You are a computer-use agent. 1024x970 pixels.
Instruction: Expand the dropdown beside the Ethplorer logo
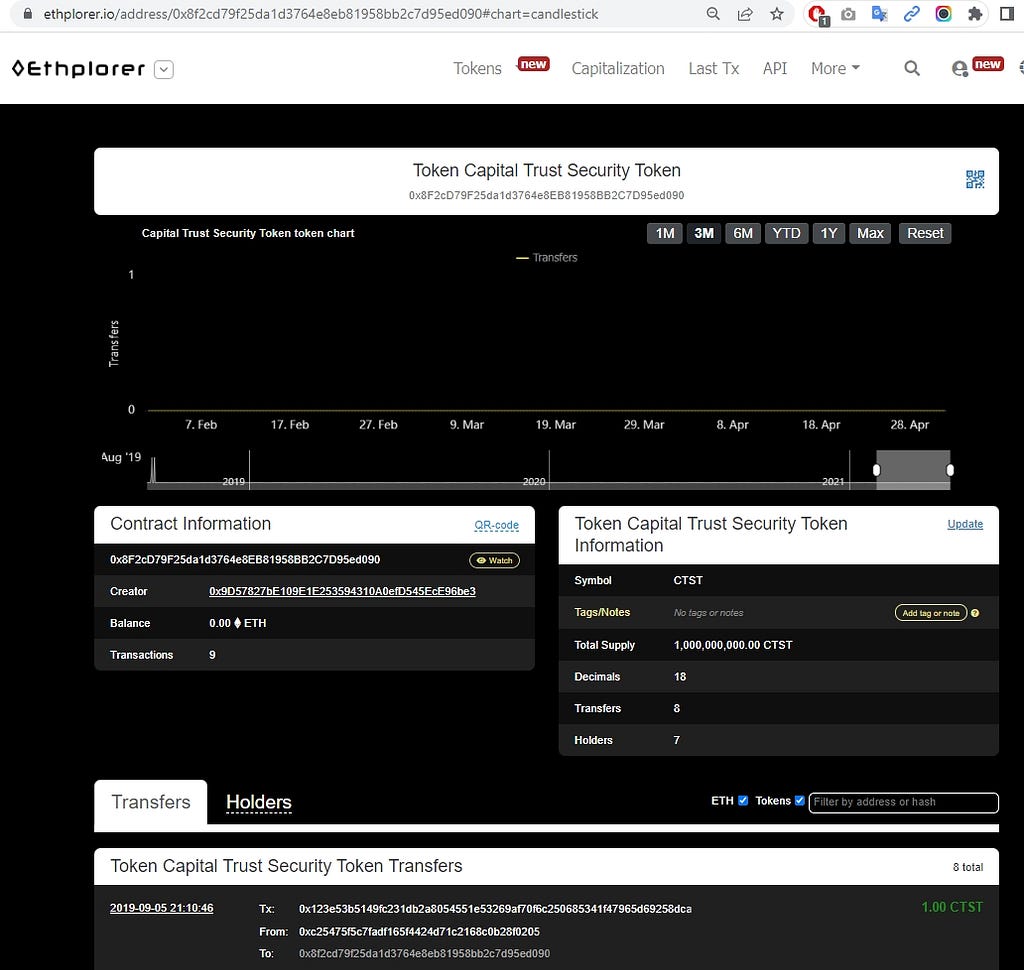click(164, 69)
